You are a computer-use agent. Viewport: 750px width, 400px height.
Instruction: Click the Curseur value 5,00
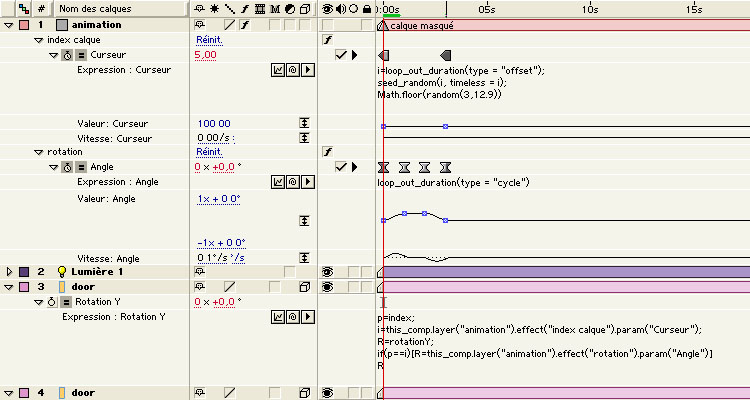[x=206, y=55]
